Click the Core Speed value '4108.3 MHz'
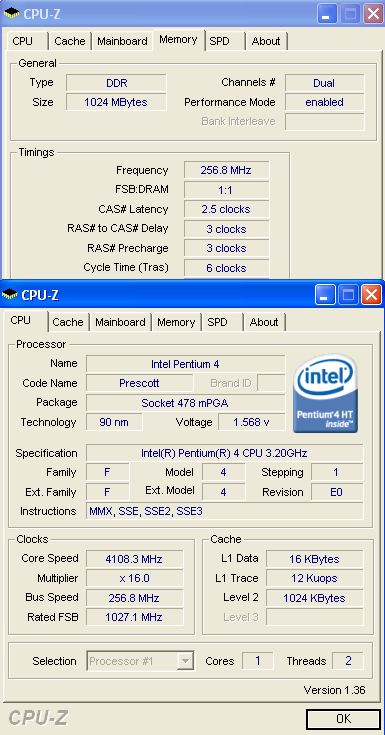This screenshot has width=385, height=735. [135, 559]
